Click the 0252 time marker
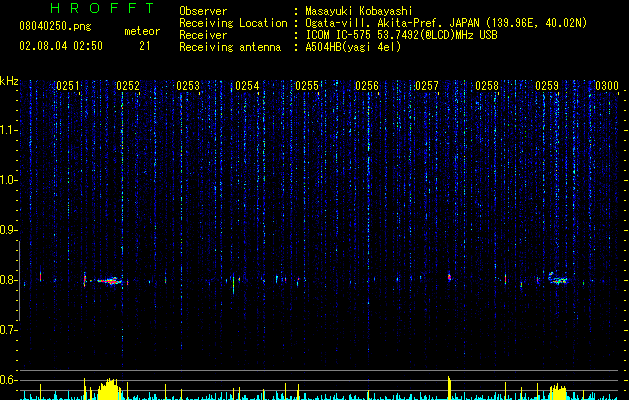This screenshot has width=629, height=400. click(x=128, y=86)
